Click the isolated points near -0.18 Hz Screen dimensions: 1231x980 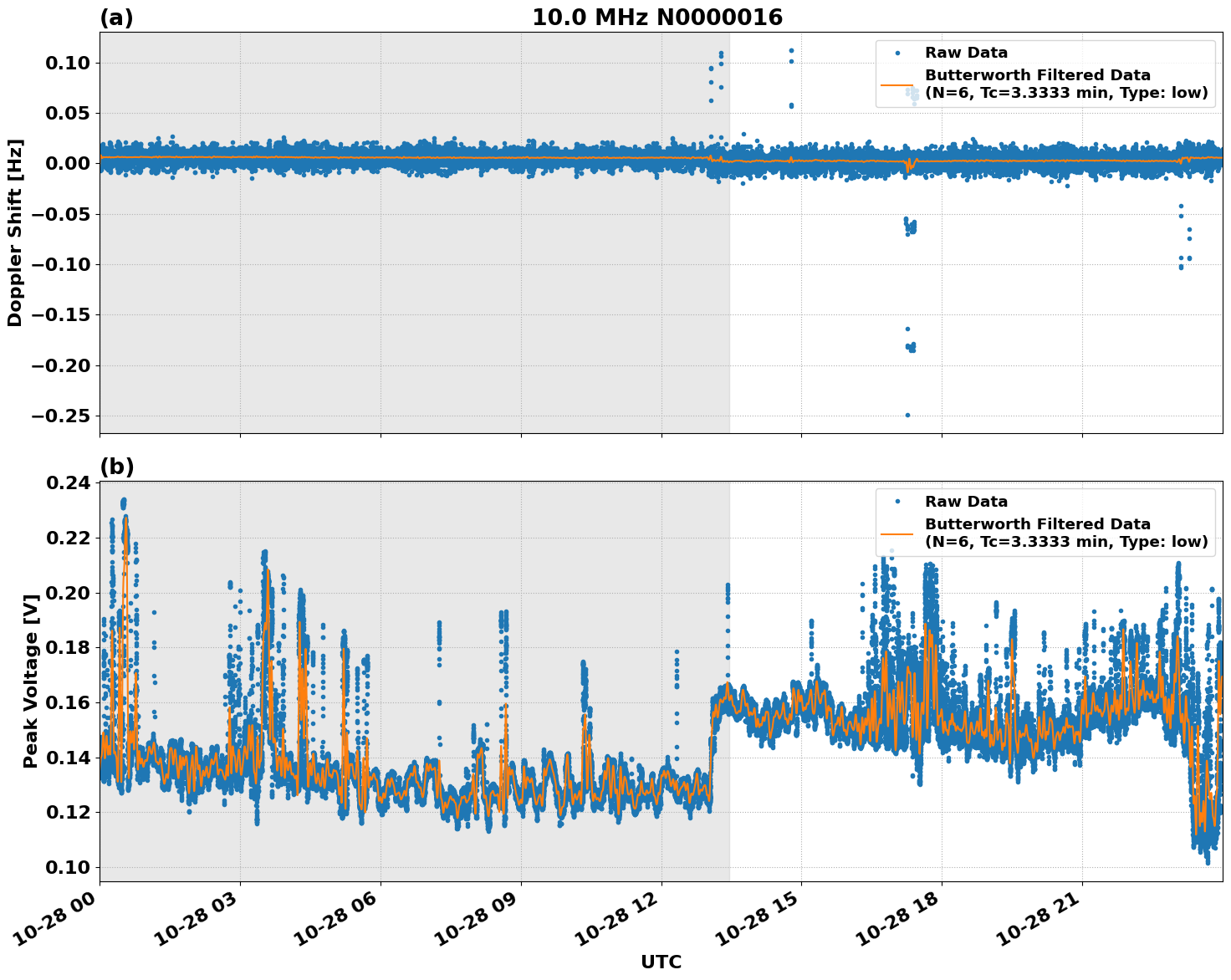[x=912, y=347]
